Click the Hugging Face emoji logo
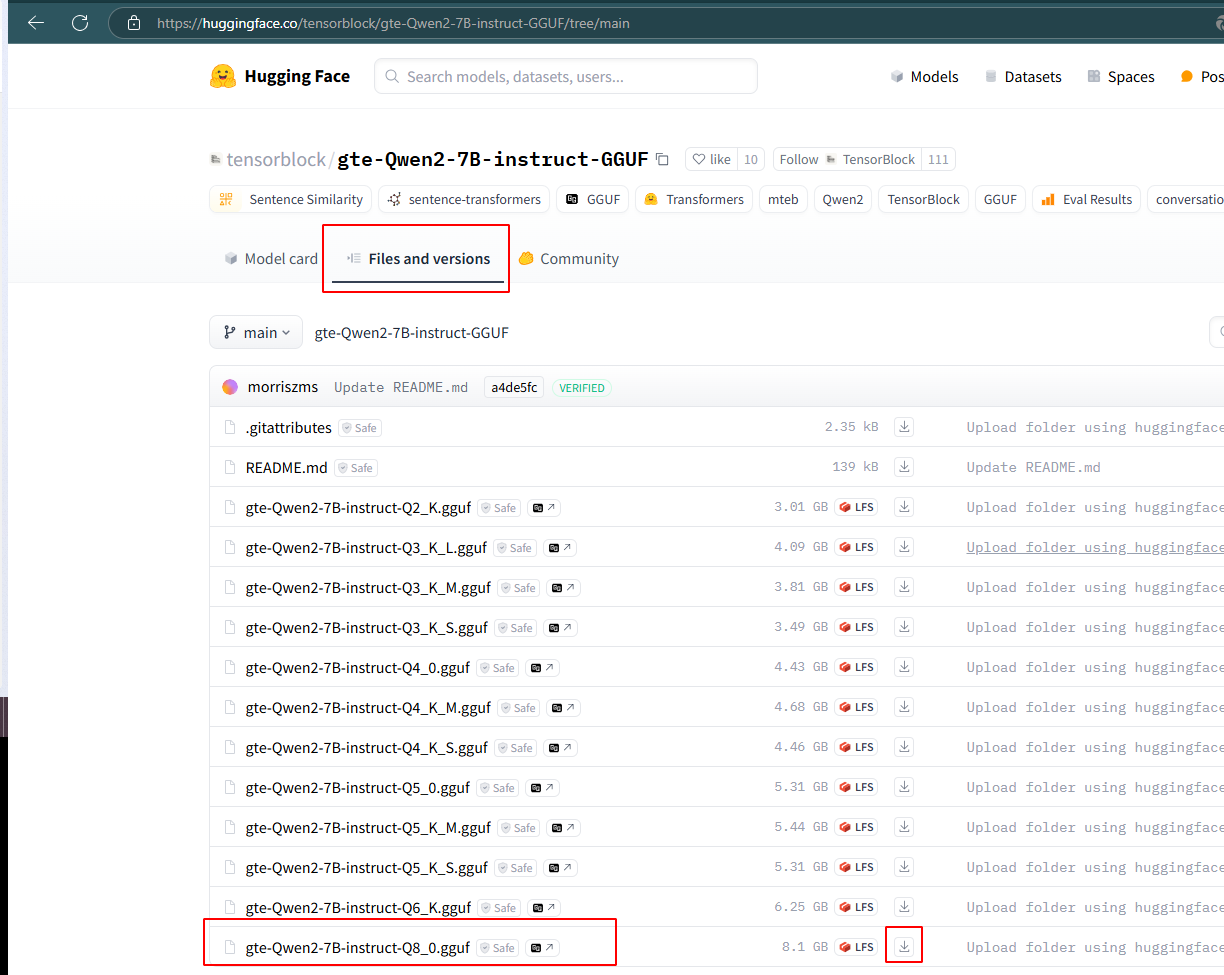 point(222,76)
